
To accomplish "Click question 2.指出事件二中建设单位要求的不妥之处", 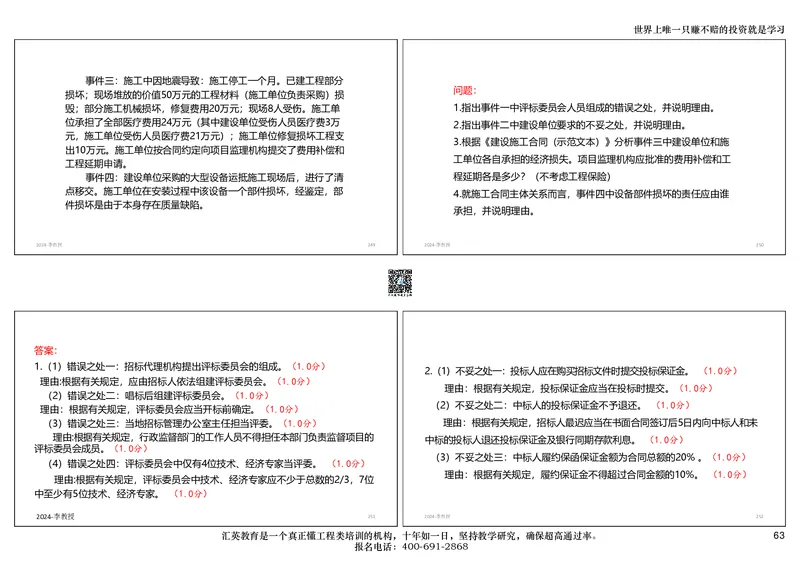I will point(570,125).
